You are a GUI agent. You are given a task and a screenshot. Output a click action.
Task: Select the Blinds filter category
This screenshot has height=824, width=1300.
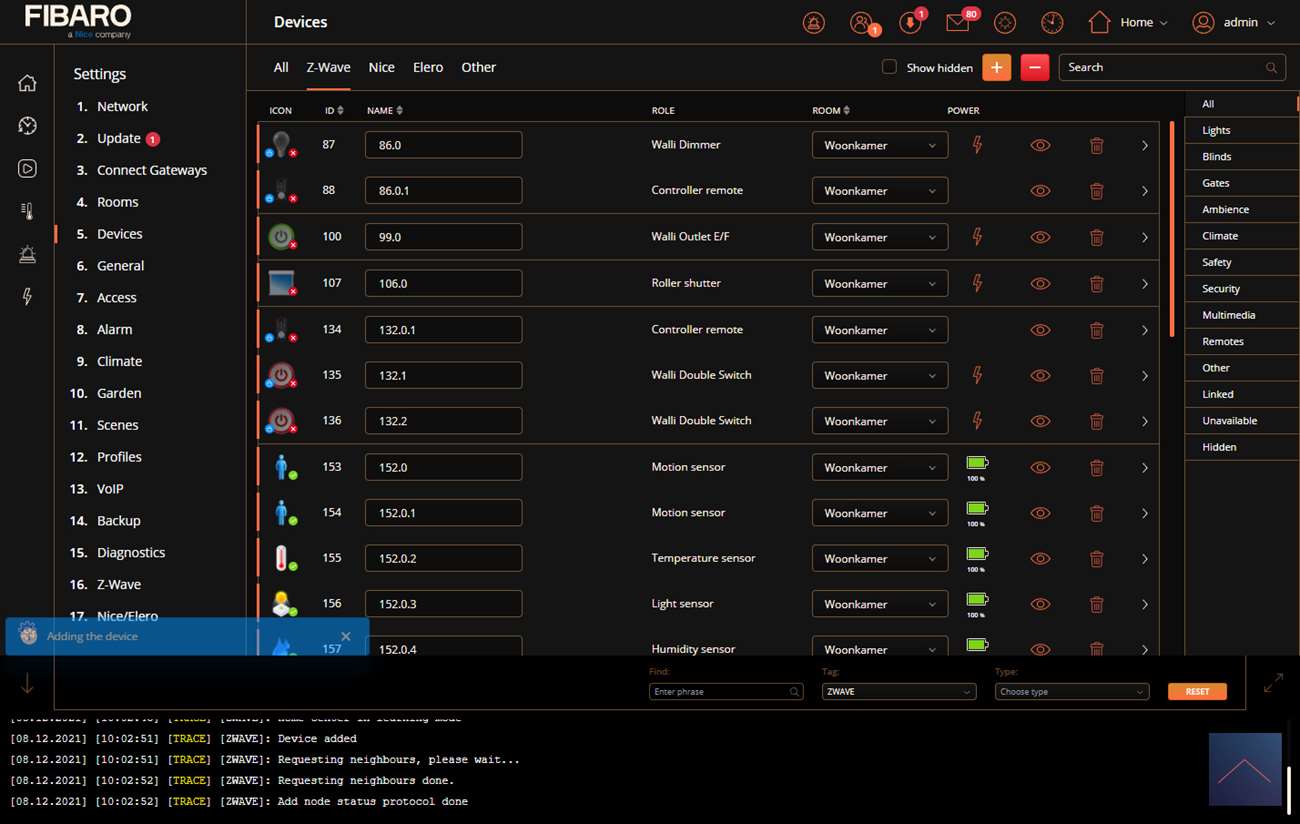1216,157
